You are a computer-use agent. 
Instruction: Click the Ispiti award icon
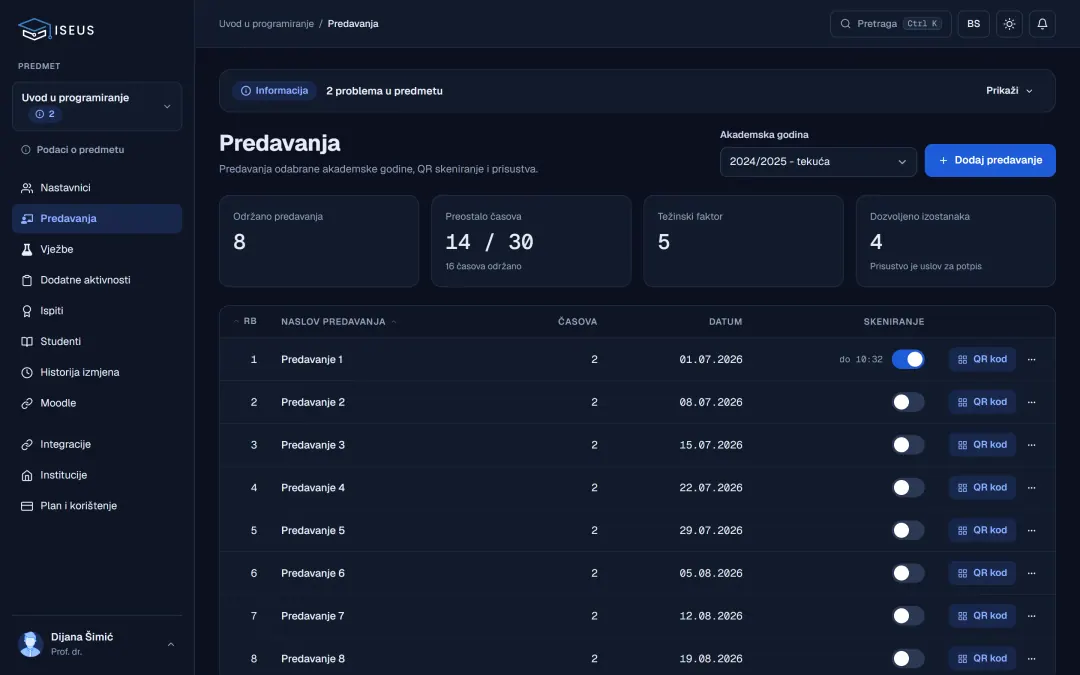tap(27, 311)
